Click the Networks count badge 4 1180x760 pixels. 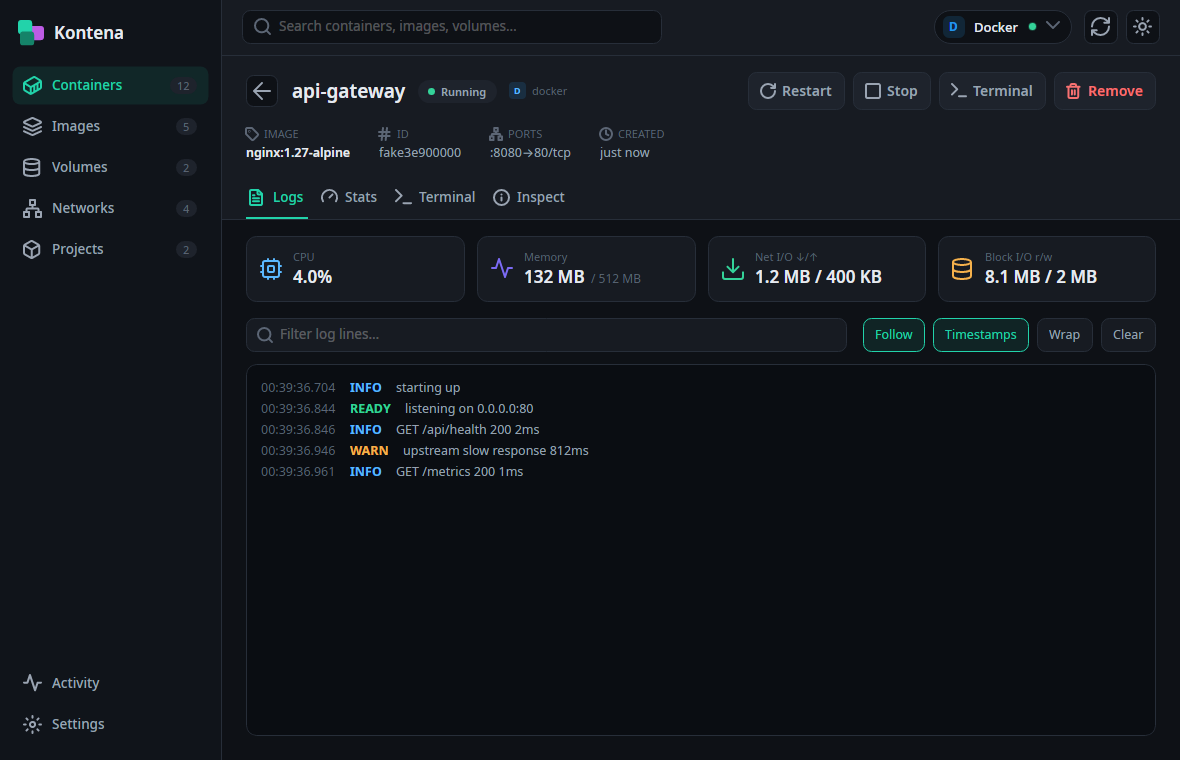coord(186,208)
